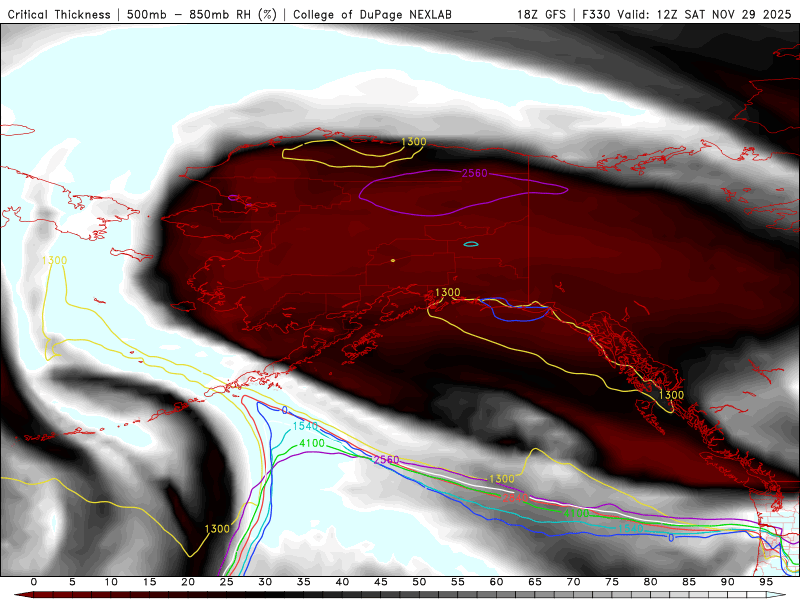This screenshot has height=600, width=800.
Task: Click the red "2840" contour label
Action: tap(515, 498)
